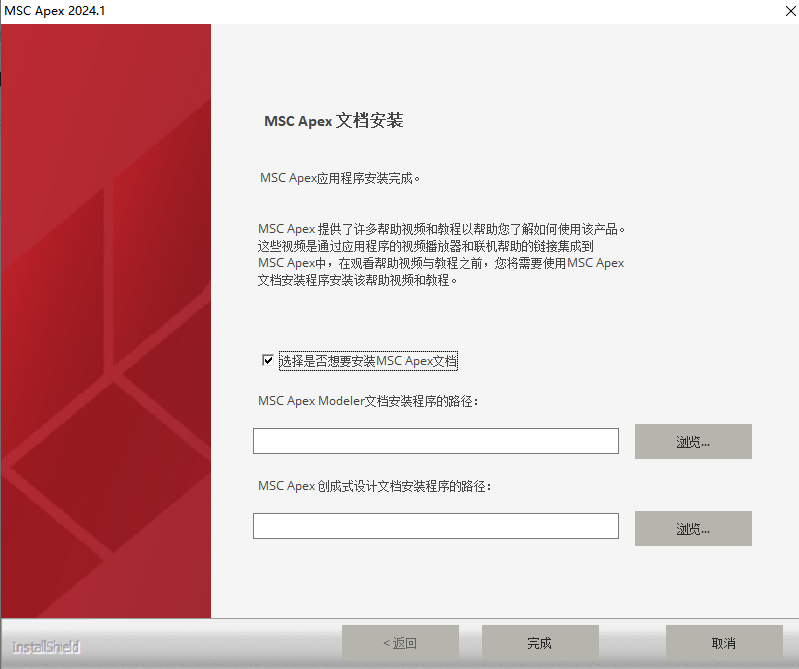The image size is (799, 669).
Task: Click the label MSC Apex Modeler文档安装程序的路径
Action: coord(368,401)
